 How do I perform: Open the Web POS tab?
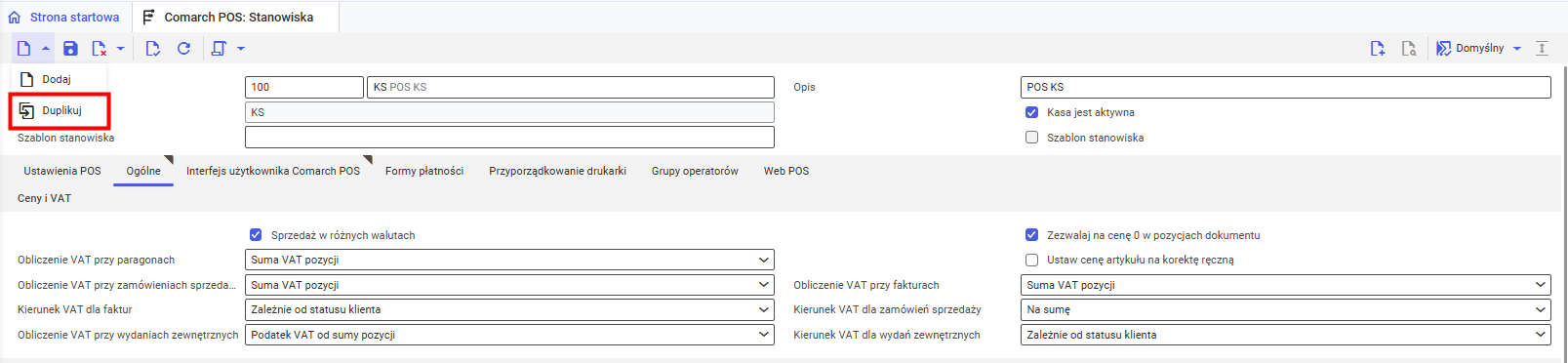(x=786, y=171)
